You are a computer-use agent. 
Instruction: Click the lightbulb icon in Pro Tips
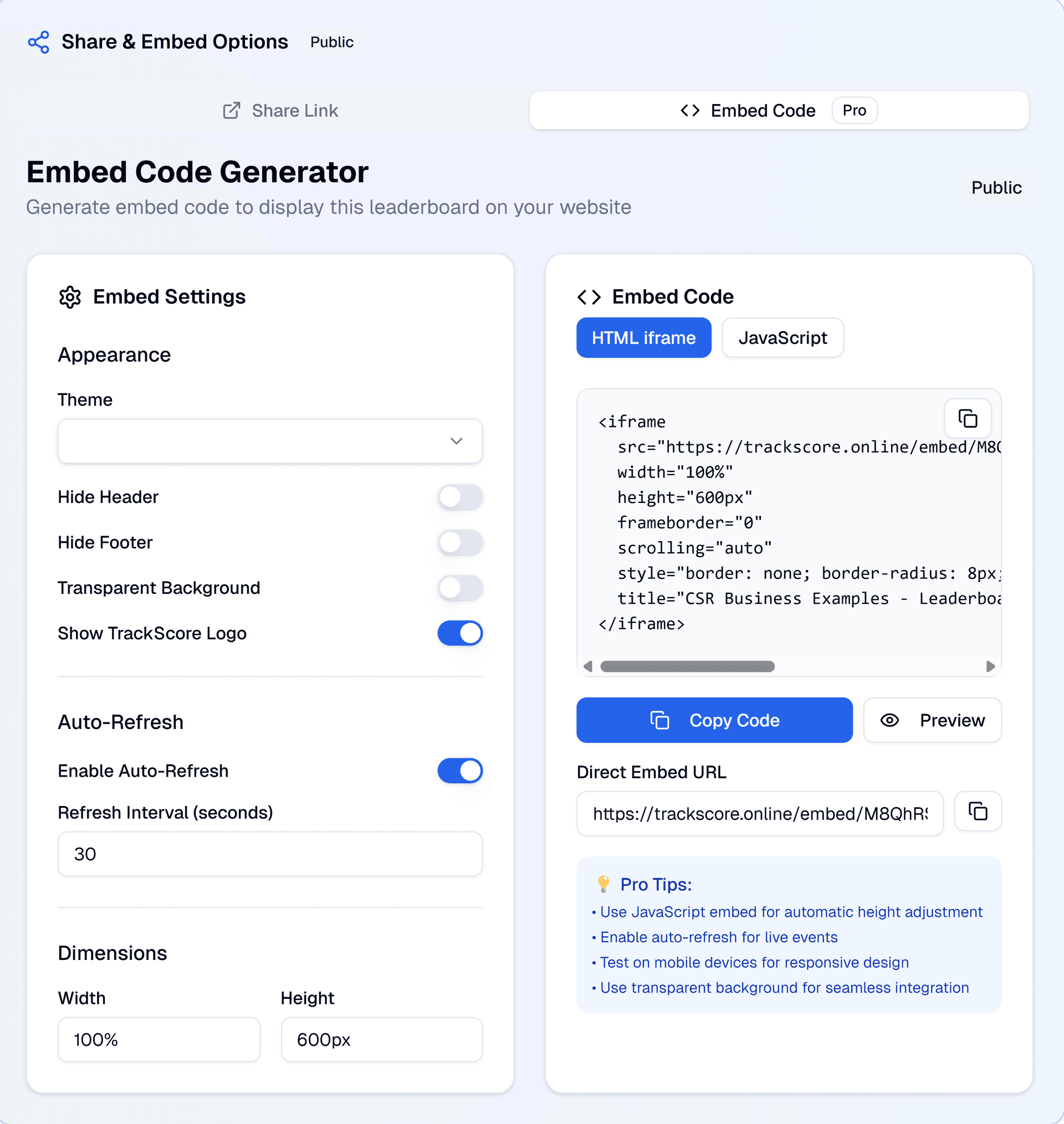click(603, 884)
